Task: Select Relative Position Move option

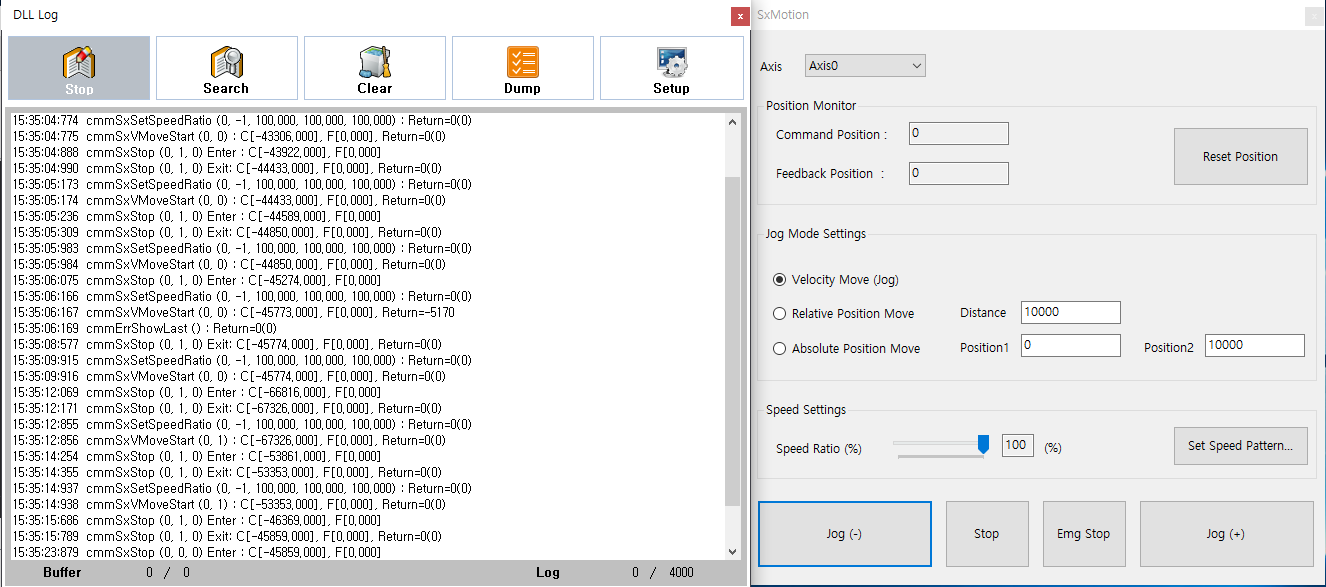Action: (x=780, y=314)
